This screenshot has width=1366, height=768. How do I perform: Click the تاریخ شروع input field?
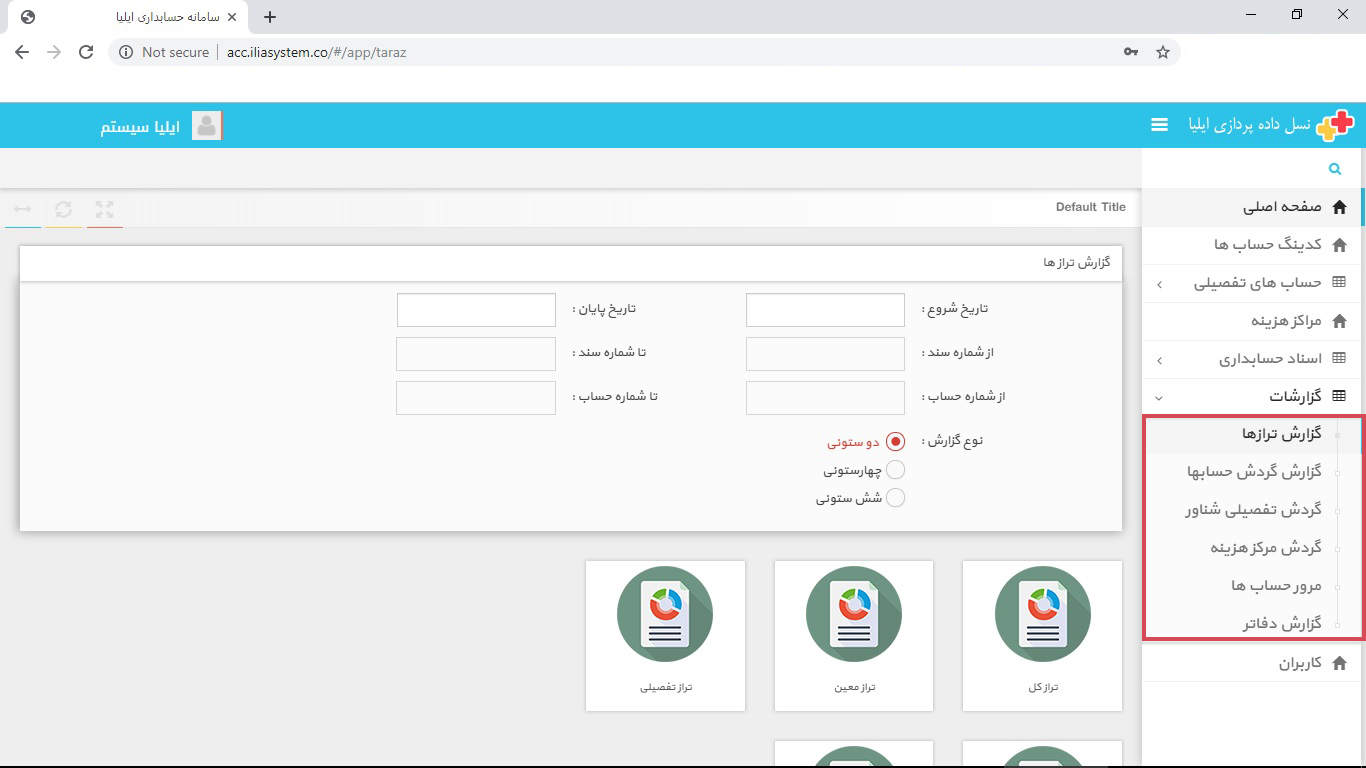pyautogui.click(x=825, y=310)
